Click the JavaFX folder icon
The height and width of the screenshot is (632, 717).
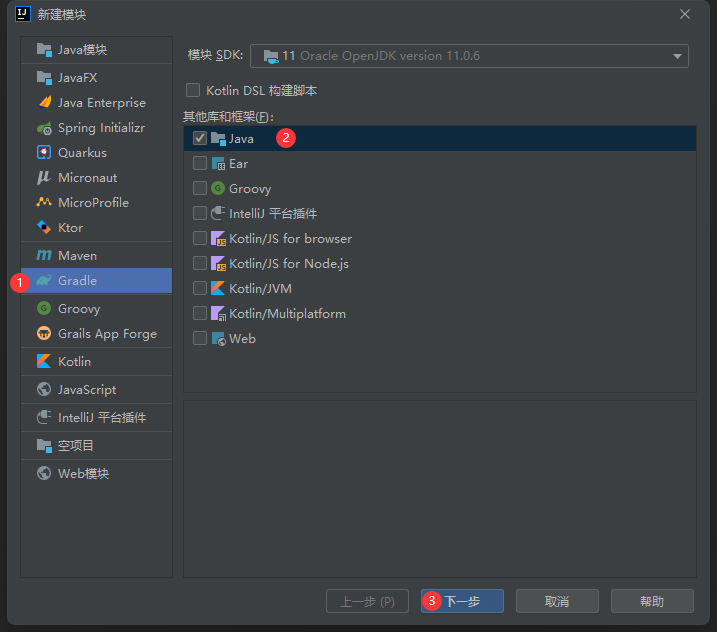coord(44,78)
